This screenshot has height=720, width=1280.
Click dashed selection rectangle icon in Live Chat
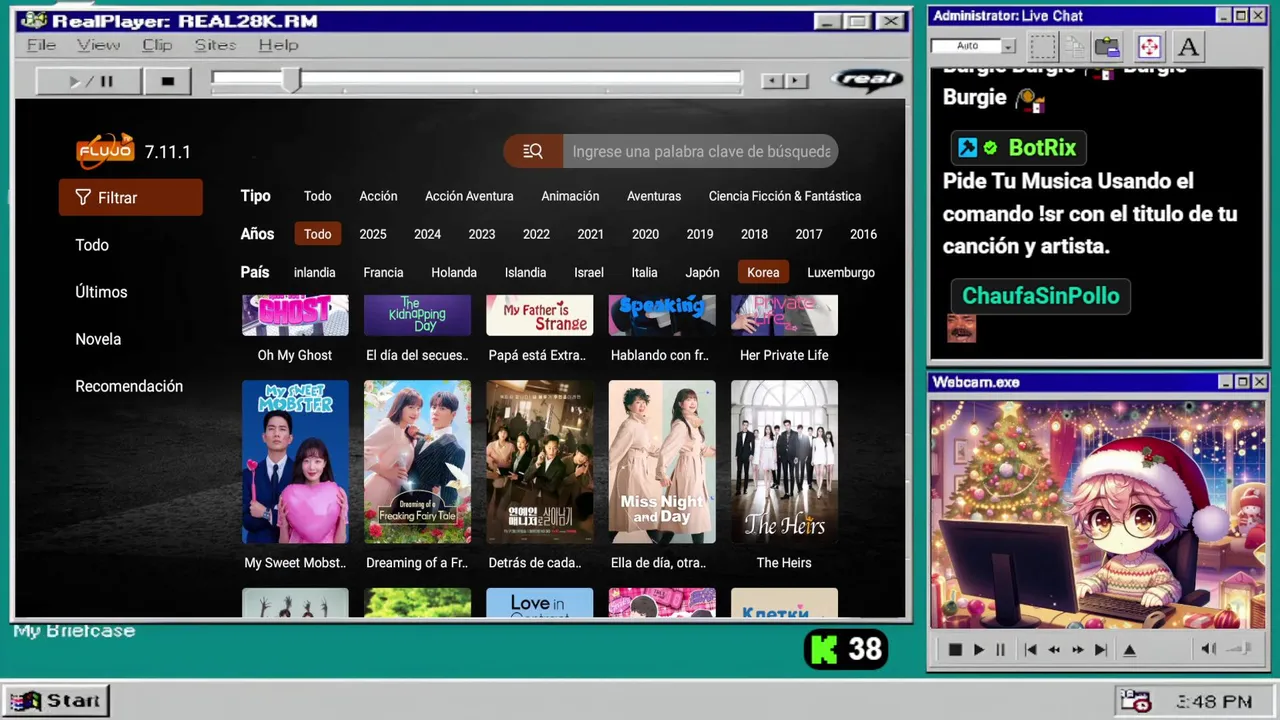(1043, 46)
